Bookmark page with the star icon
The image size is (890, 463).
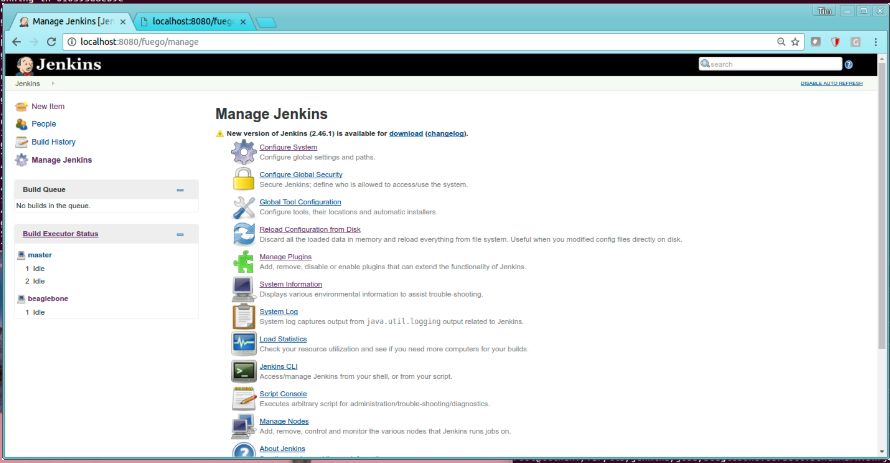pos(795,41)
